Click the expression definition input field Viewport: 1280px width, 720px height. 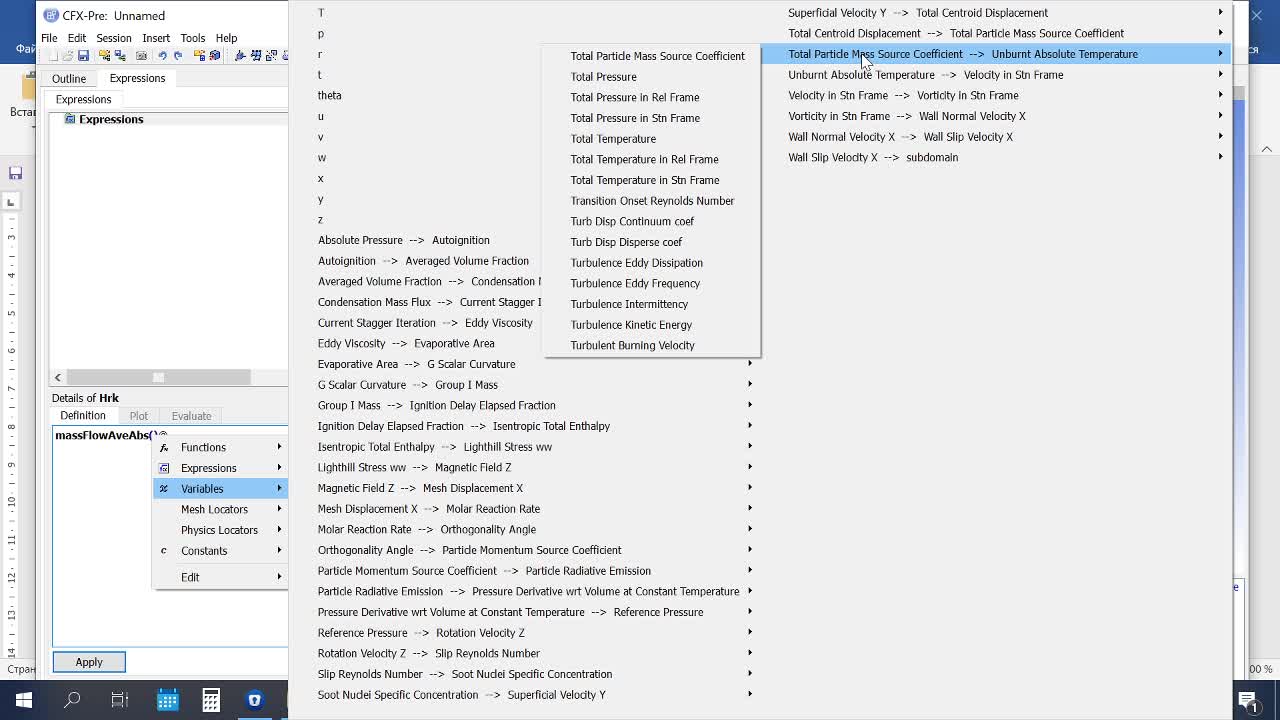(x=170, y=536)
